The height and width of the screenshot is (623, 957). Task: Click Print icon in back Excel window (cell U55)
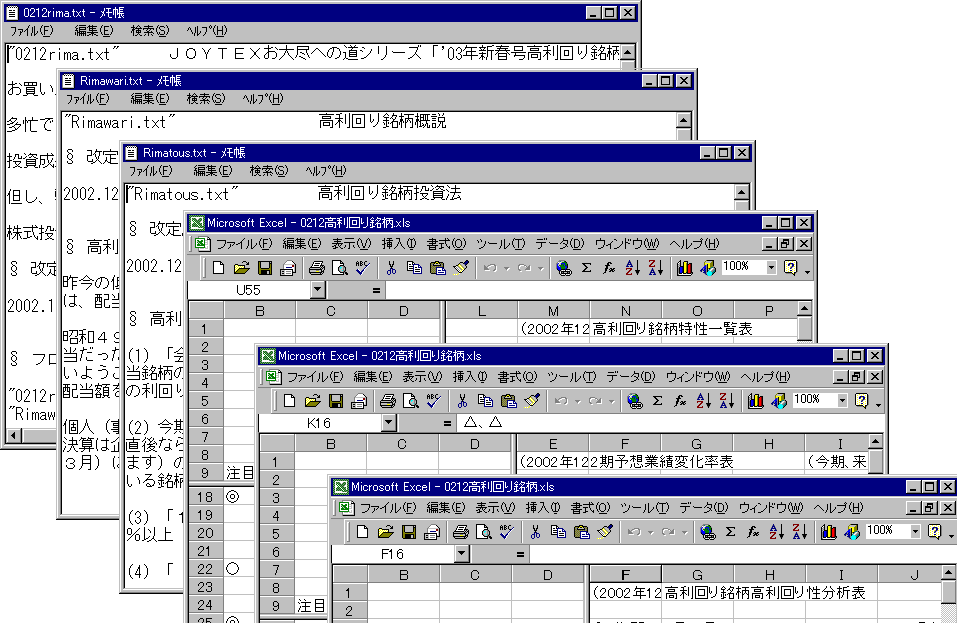(x=316, y=268)
